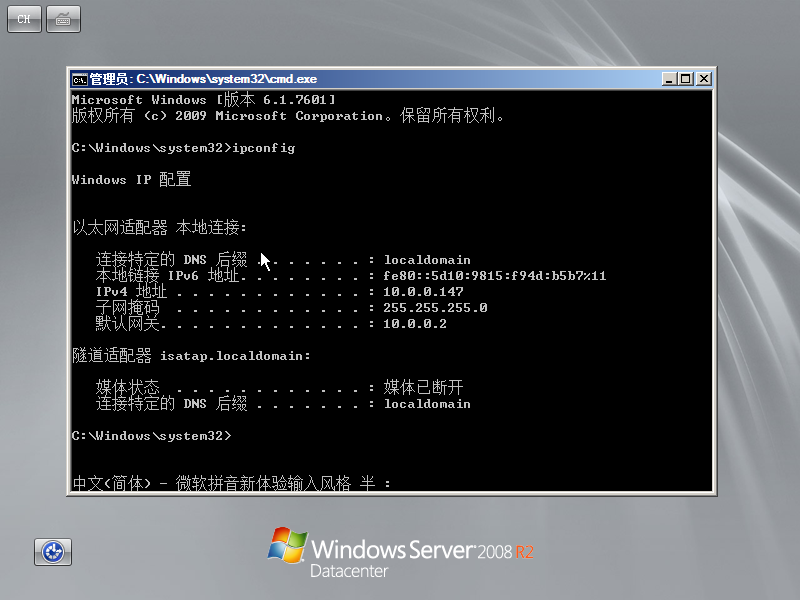This screenshot has width=800, height=600.
Task: Open the cmd.exe title bar system icon
Action: point(79,80)
